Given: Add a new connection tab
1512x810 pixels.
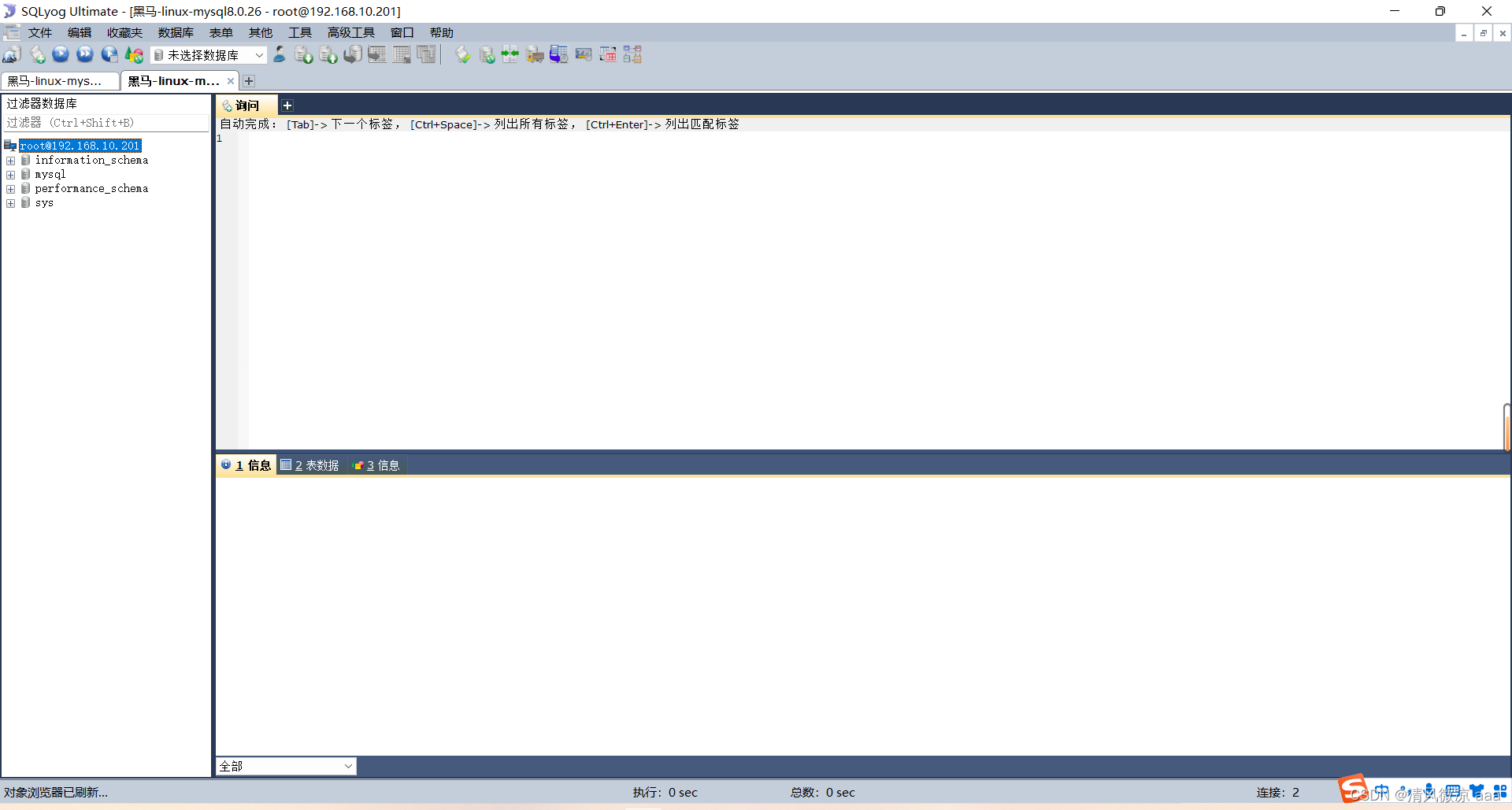Looking at the screenshot, I should [249, 81].
